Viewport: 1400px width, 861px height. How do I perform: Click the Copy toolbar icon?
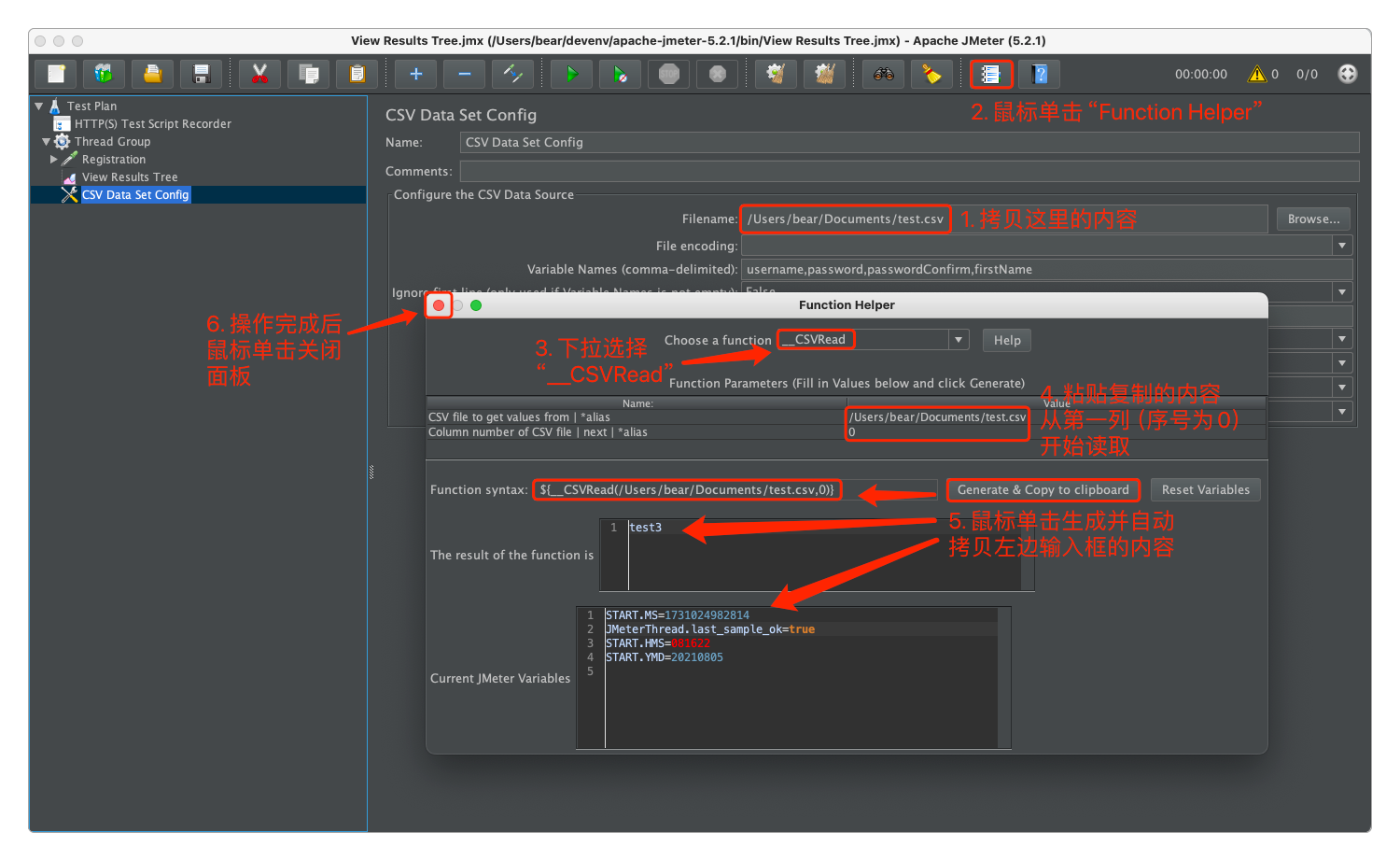309,74
